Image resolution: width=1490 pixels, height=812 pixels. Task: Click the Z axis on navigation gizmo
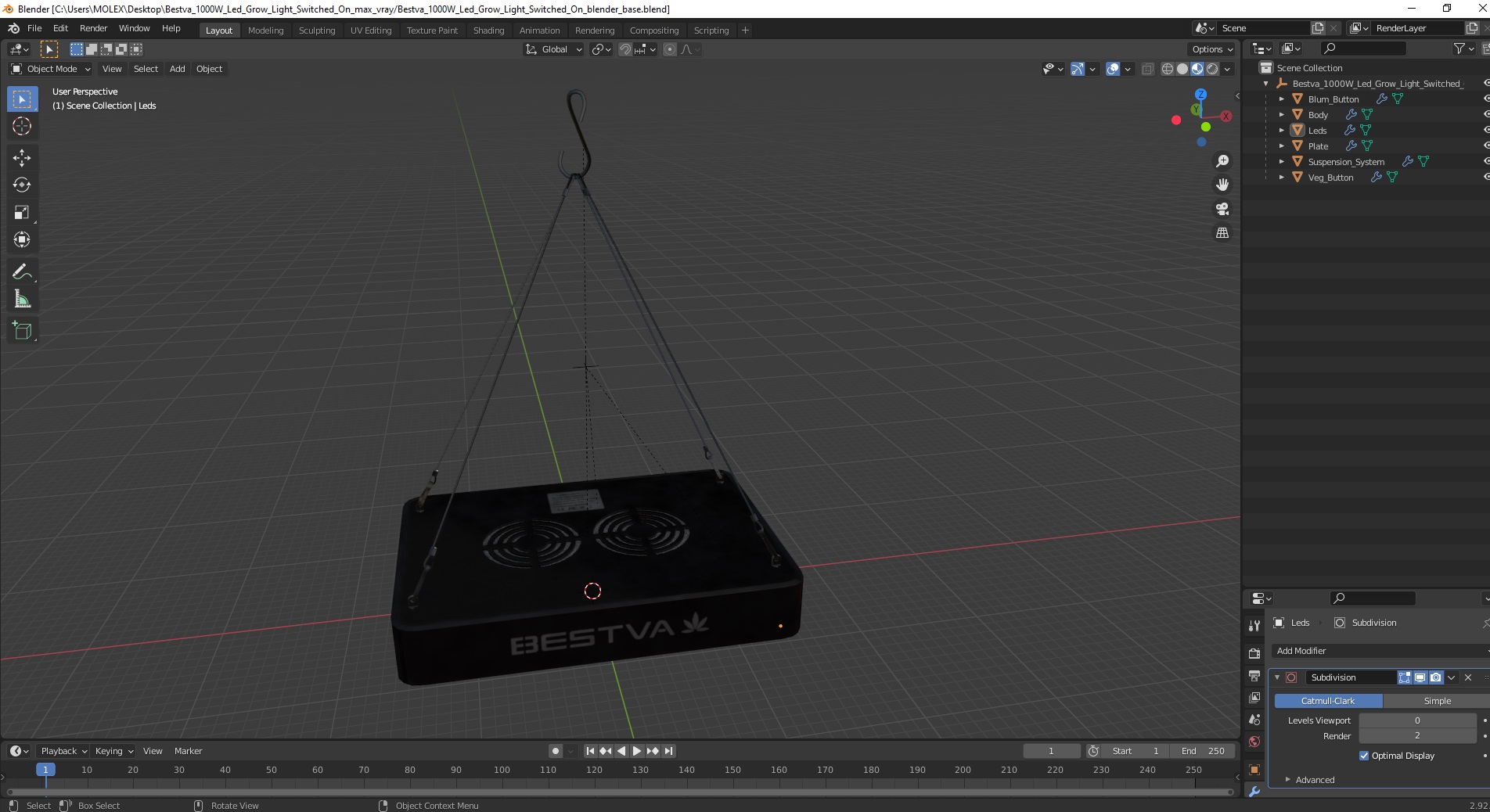1200,94
